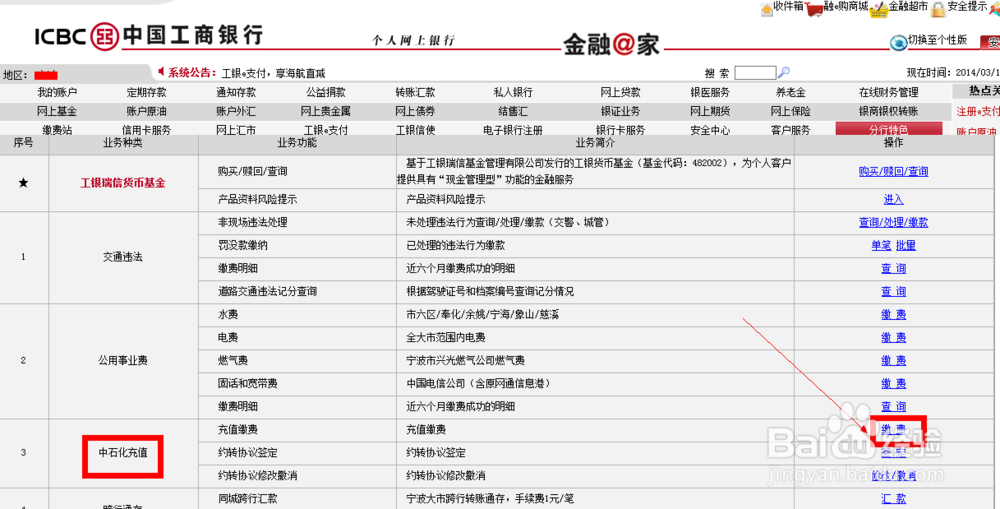Click 缴费 link for 中石化 充值缴费
Viewport: 1000px width, 509px height.
[x=893, y=429]
